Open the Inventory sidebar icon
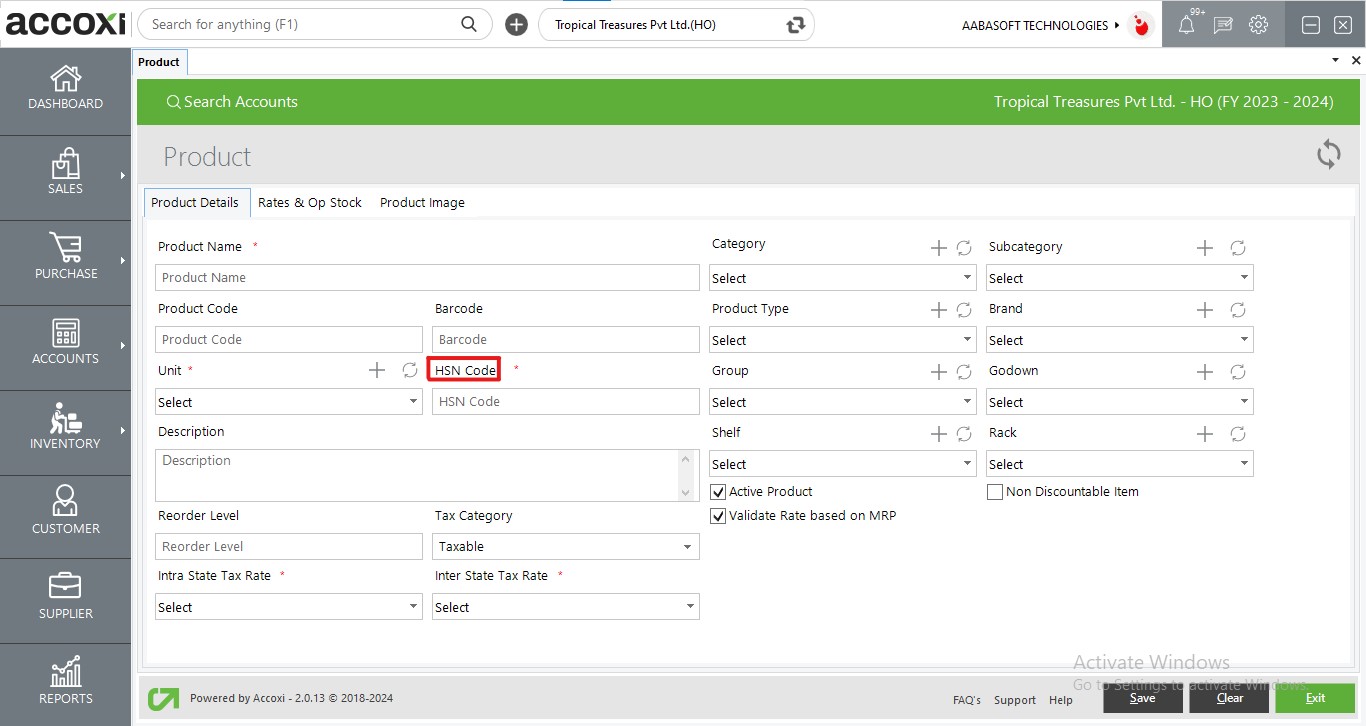 (65, 418)
